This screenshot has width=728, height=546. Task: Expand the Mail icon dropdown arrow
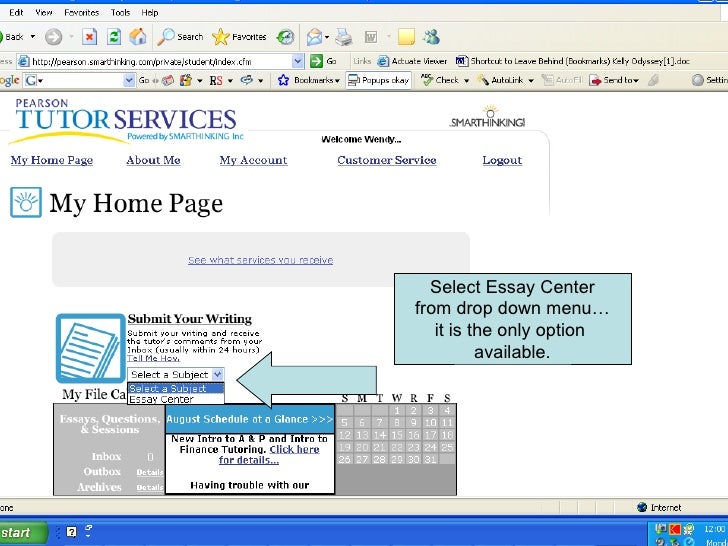pos(327,37)
